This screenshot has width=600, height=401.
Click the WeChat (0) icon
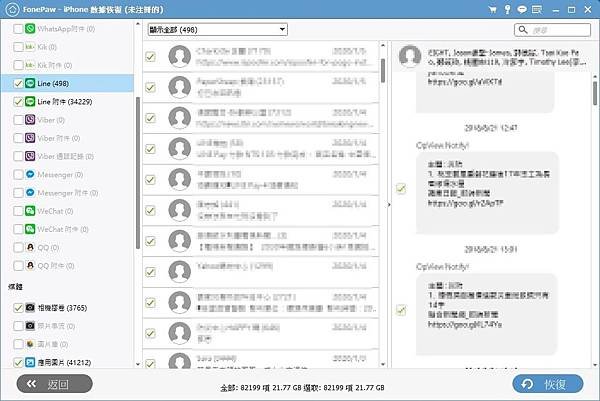30,211
